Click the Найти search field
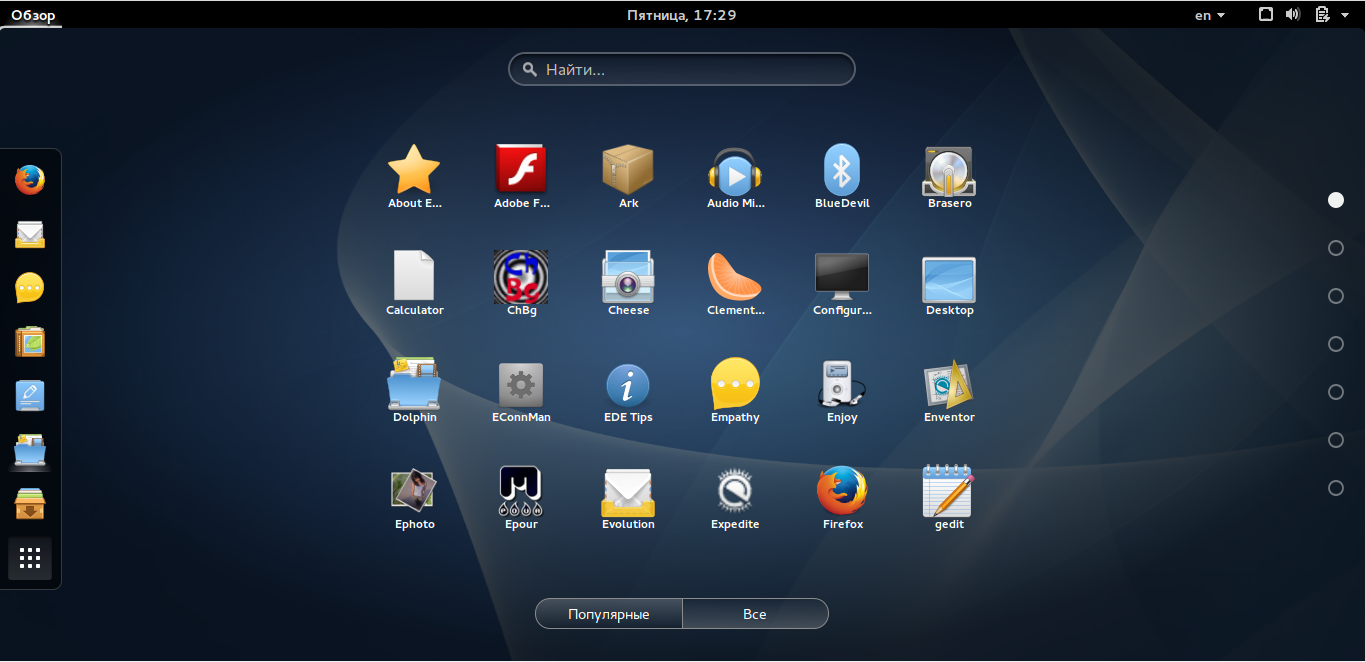This screenshot has width=1365, height=662. click(682, 70)
